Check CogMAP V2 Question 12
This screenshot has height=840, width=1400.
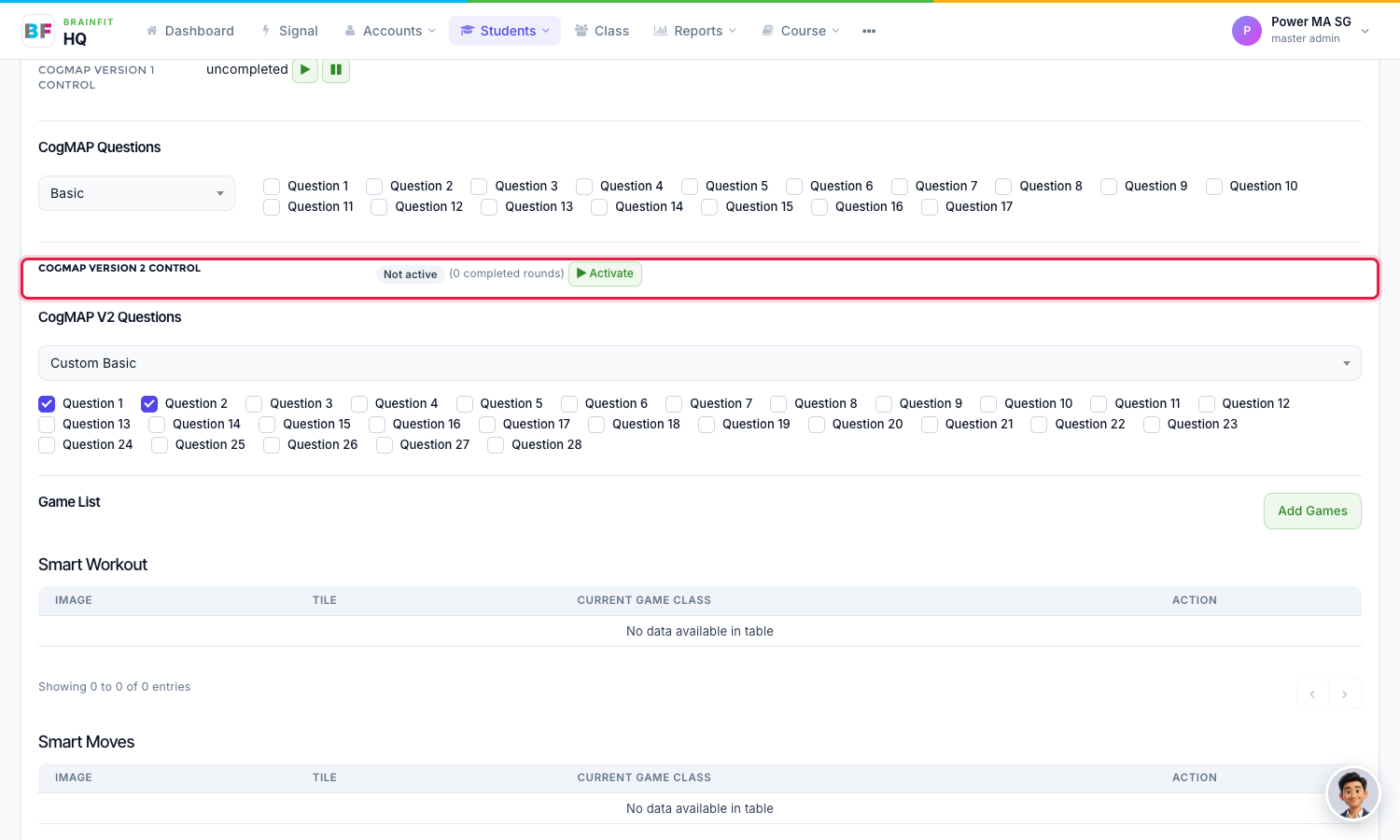[1207, 404]
